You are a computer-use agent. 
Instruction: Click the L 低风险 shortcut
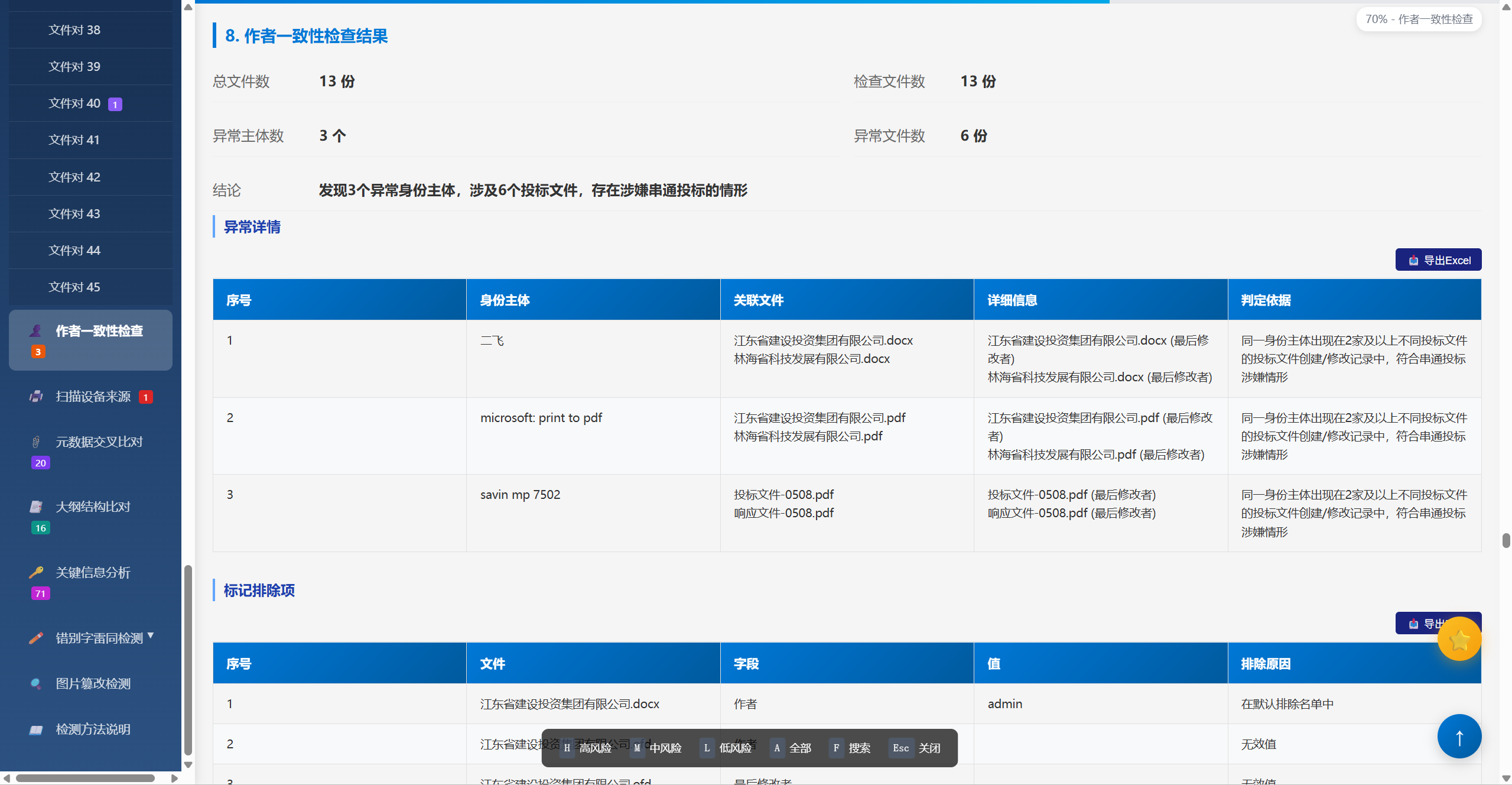[x=726, y=748]
